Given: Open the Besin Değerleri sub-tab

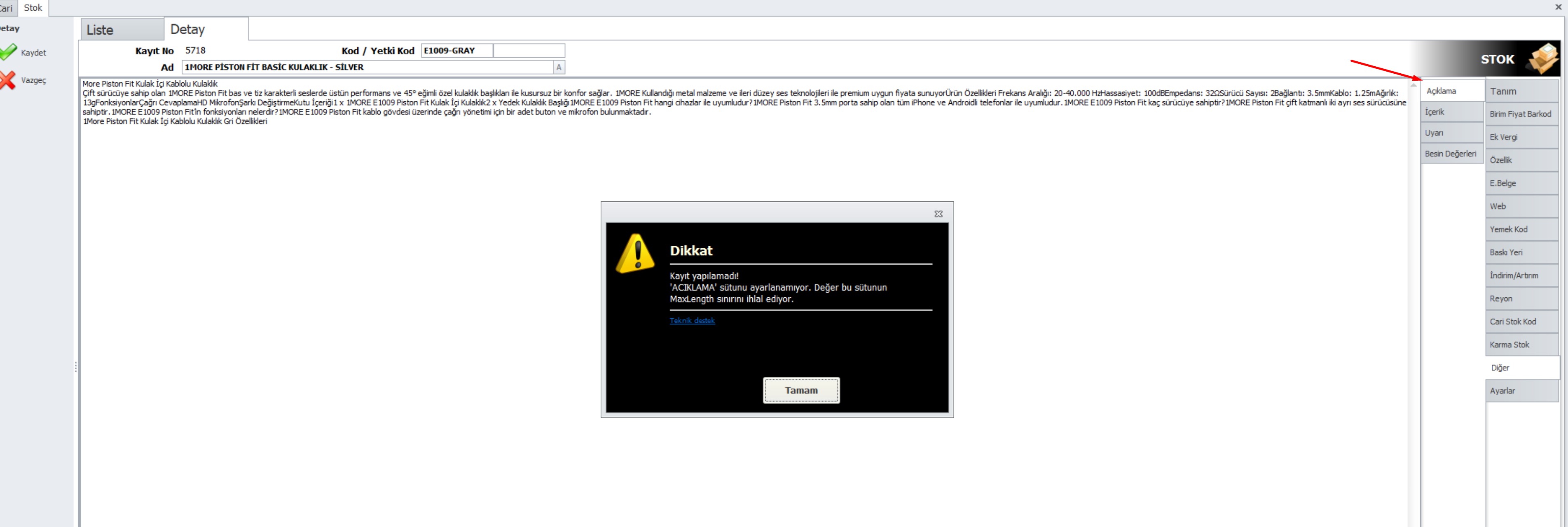Looking at the screenshot, I should coord(1452,153).
